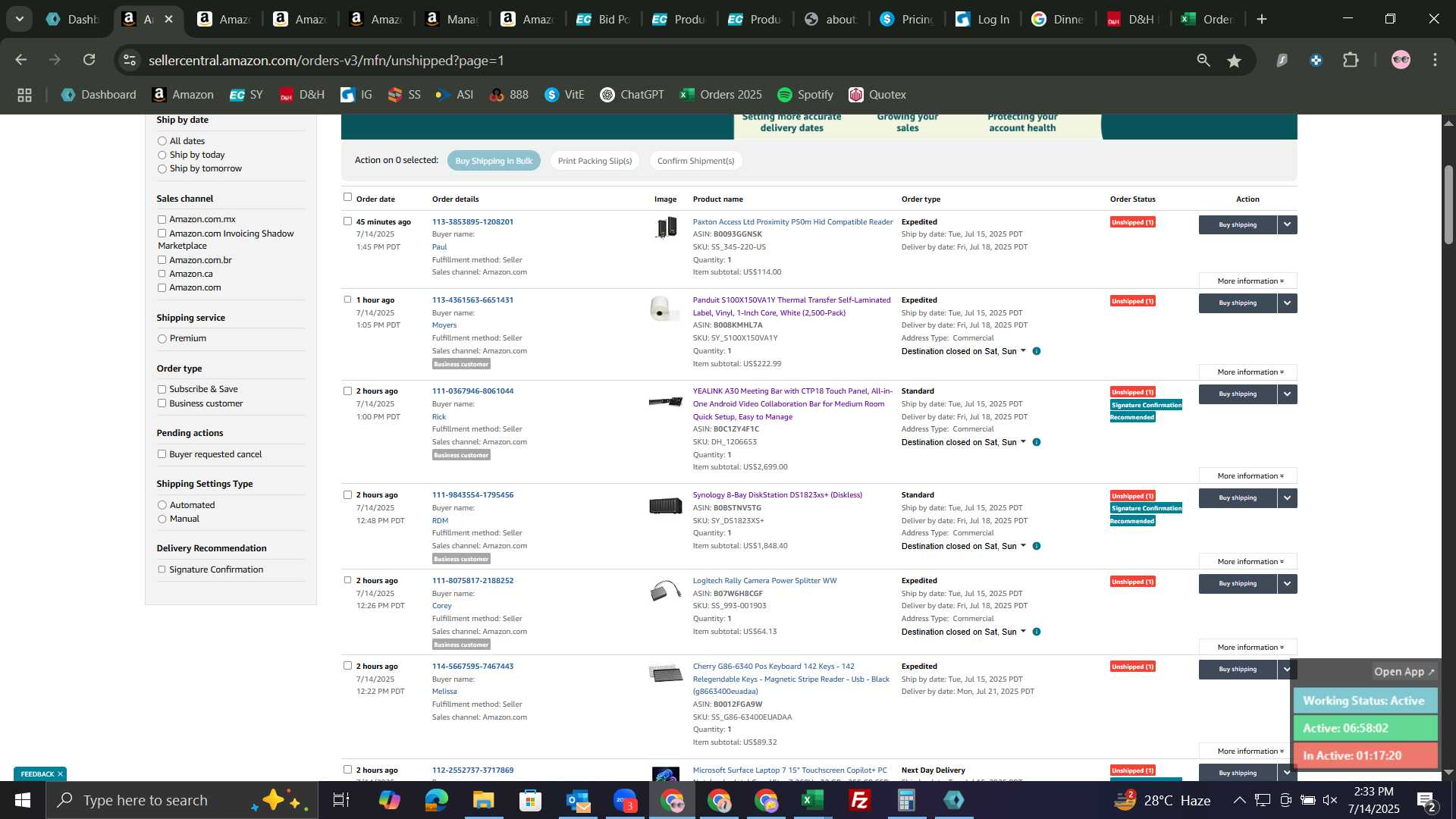Open Buy shipping dropdown arrow for Panduit order
The image size is (1456, 819).
point(1287,303)
